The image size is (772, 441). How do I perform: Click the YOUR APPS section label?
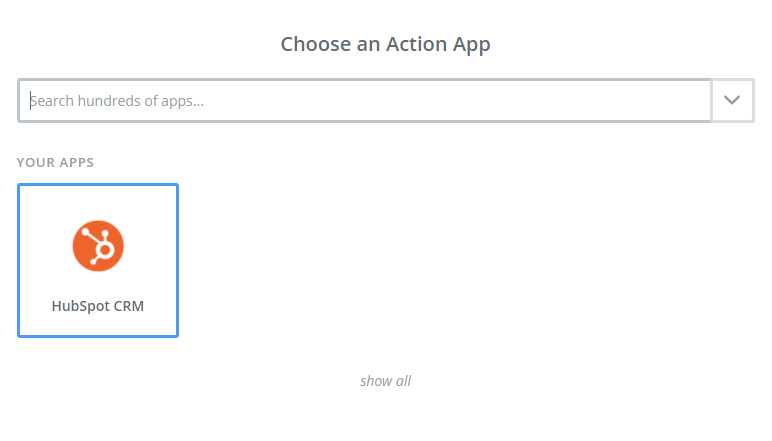(x=56, y=162)
